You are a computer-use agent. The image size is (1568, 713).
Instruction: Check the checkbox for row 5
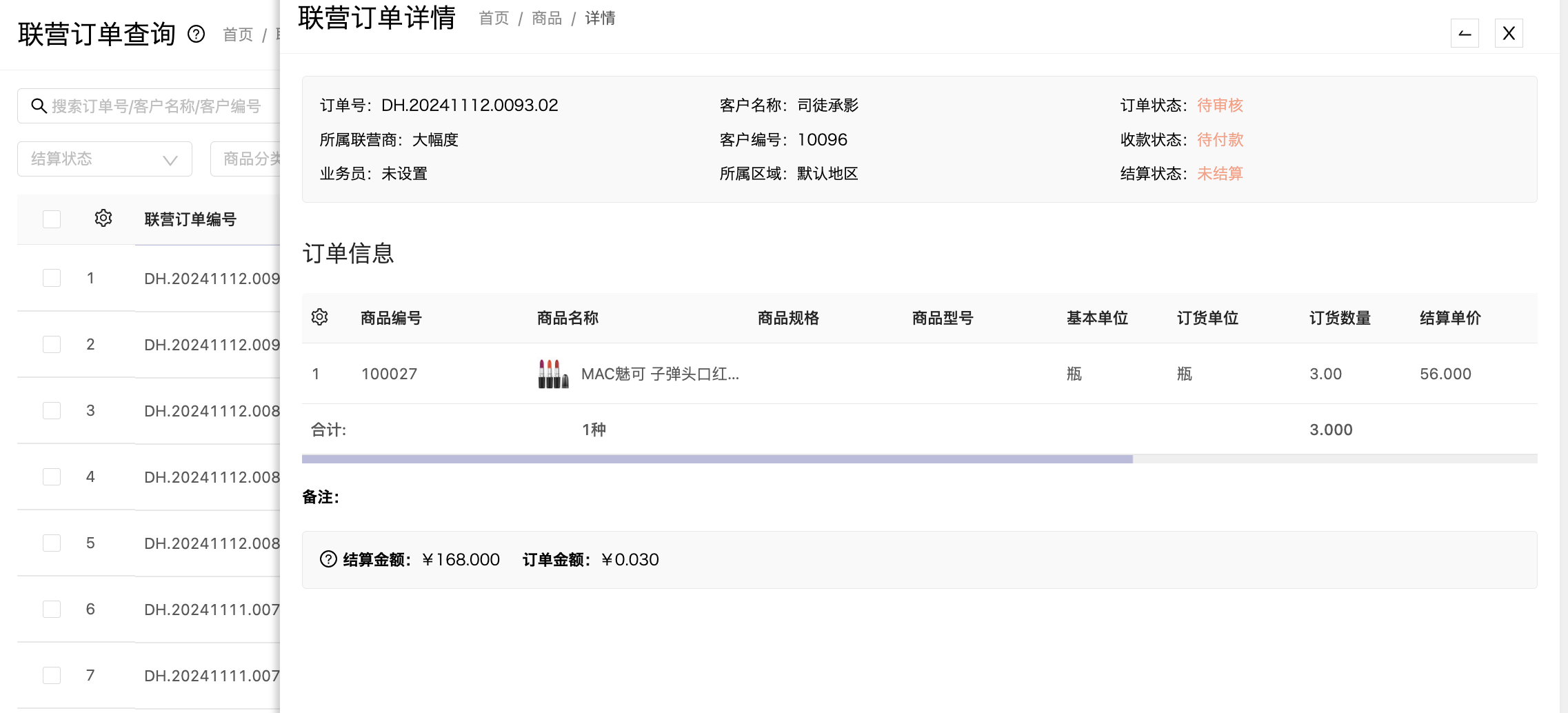52,543
